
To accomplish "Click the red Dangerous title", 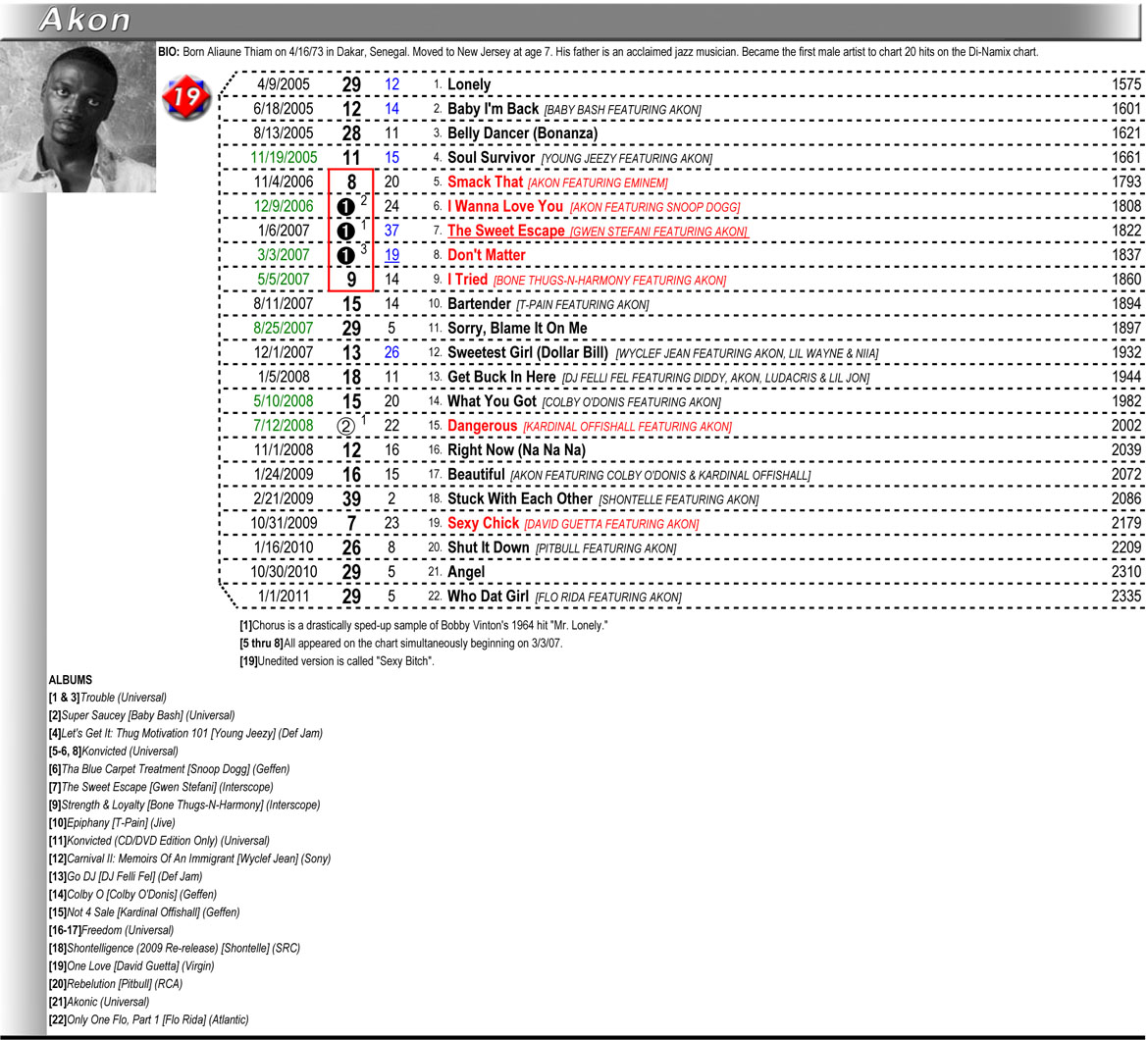I will coord(483,426).
